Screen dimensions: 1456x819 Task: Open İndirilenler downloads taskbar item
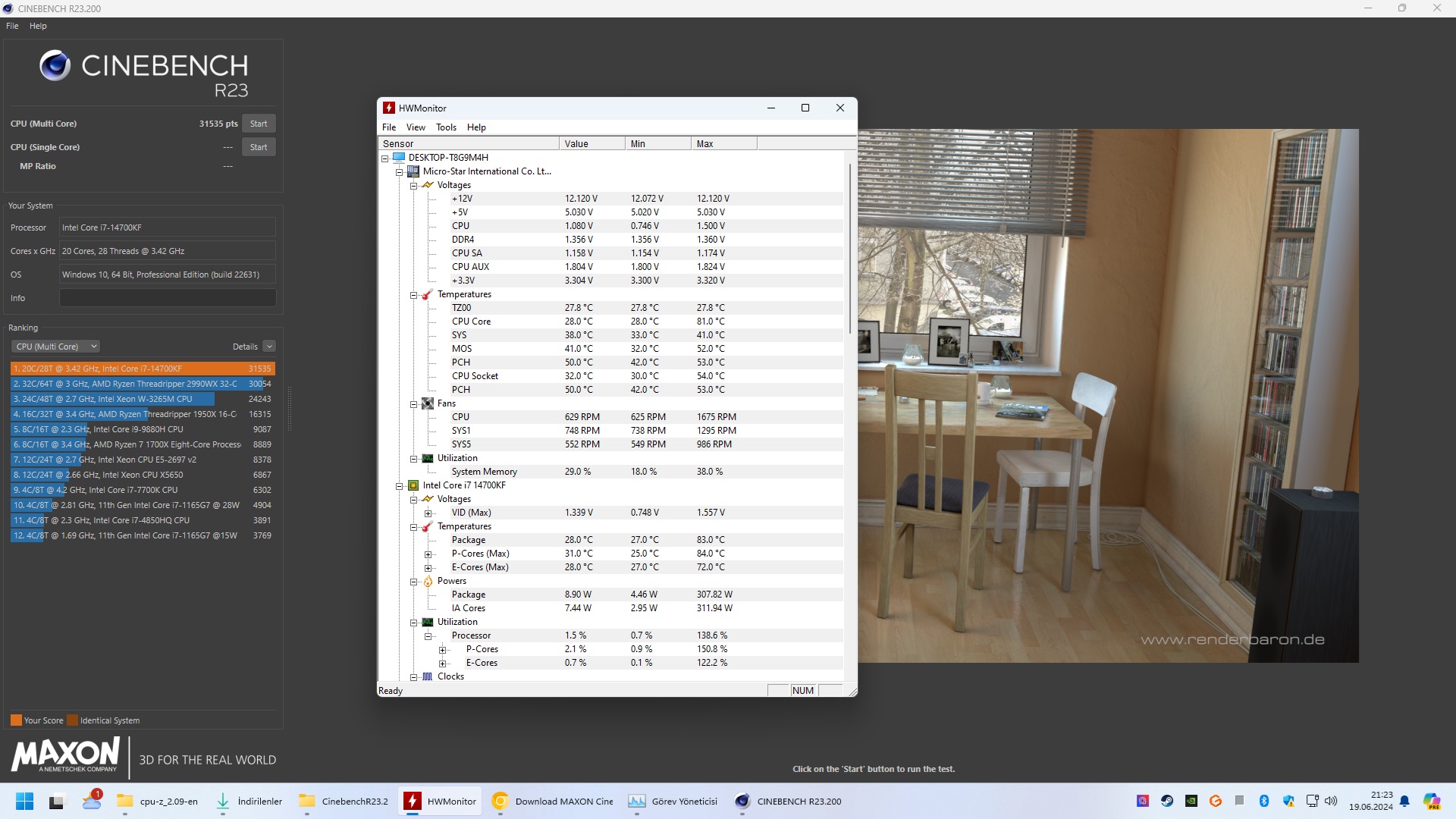(249, 802)
